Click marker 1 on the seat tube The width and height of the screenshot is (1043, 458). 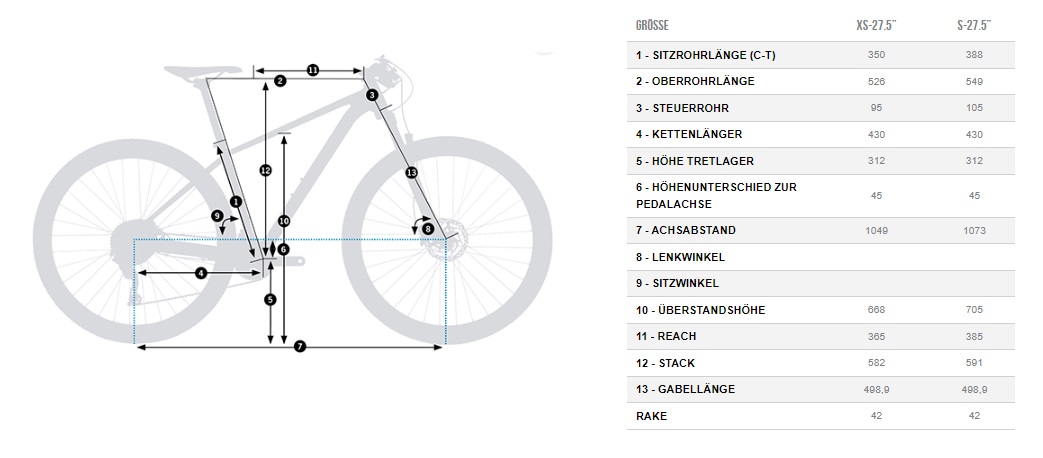(235, 201)
